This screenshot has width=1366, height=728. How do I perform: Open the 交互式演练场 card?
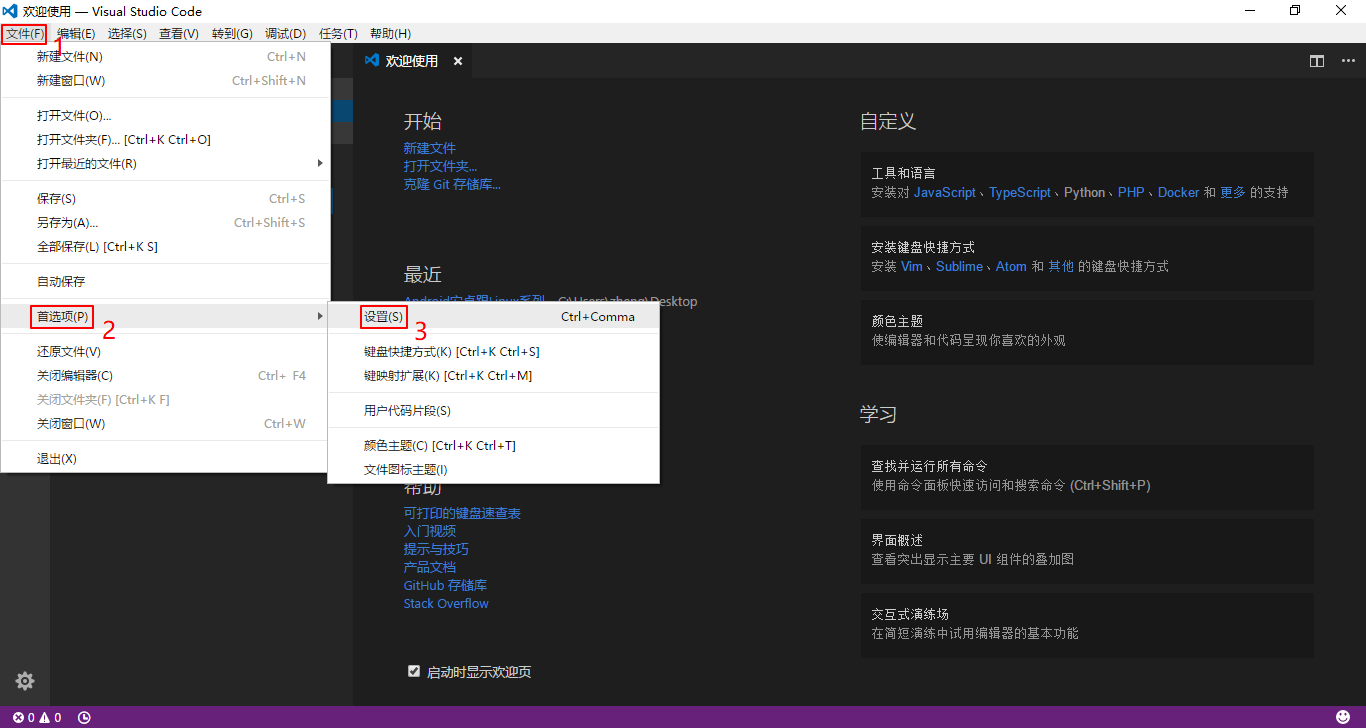[x=1087, y=625]
